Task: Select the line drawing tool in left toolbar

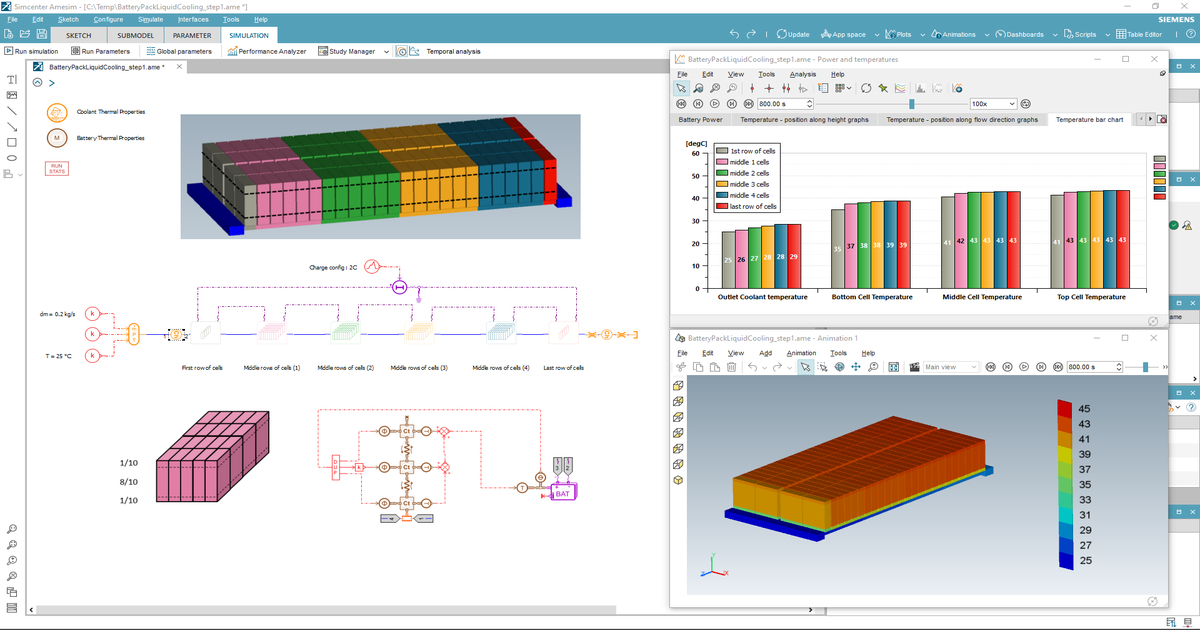Action: [x=12, y=110]
